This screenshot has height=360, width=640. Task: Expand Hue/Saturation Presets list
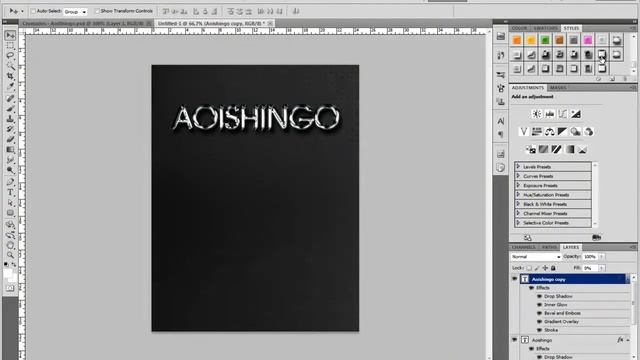coord(518,195)
